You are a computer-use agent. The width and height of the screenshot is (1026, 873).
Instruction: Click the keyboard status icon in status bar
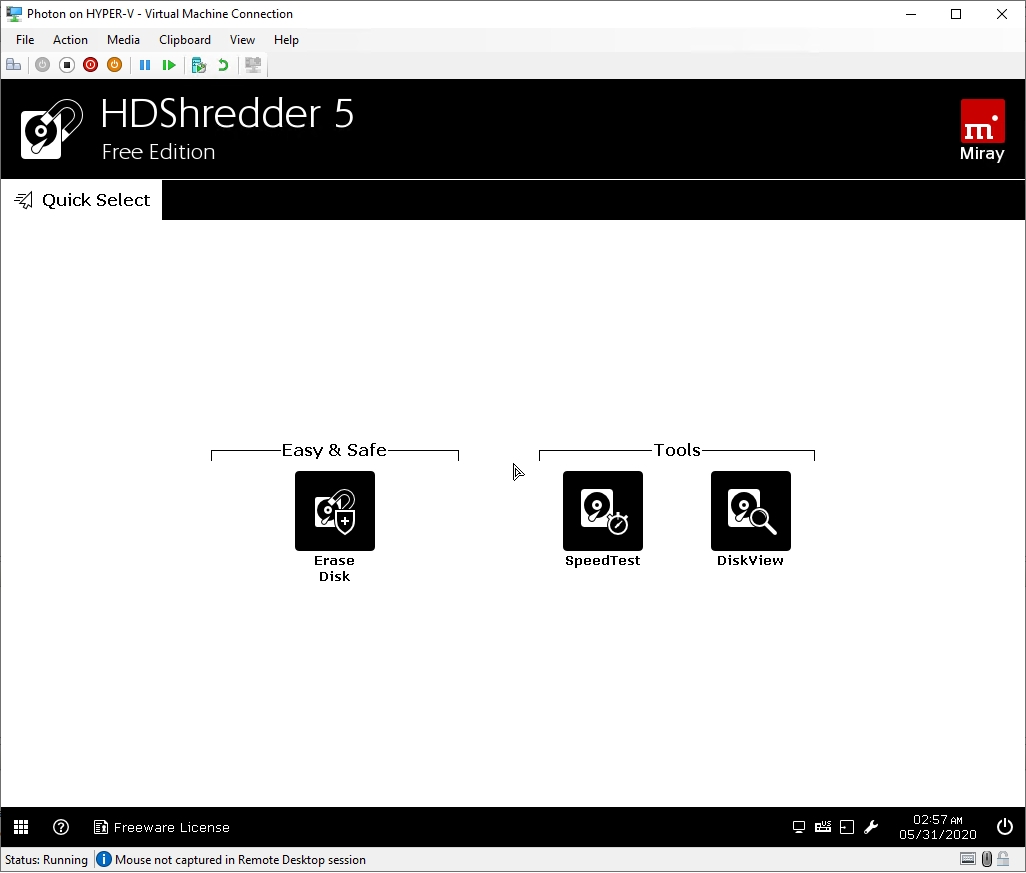pos(968,859)
